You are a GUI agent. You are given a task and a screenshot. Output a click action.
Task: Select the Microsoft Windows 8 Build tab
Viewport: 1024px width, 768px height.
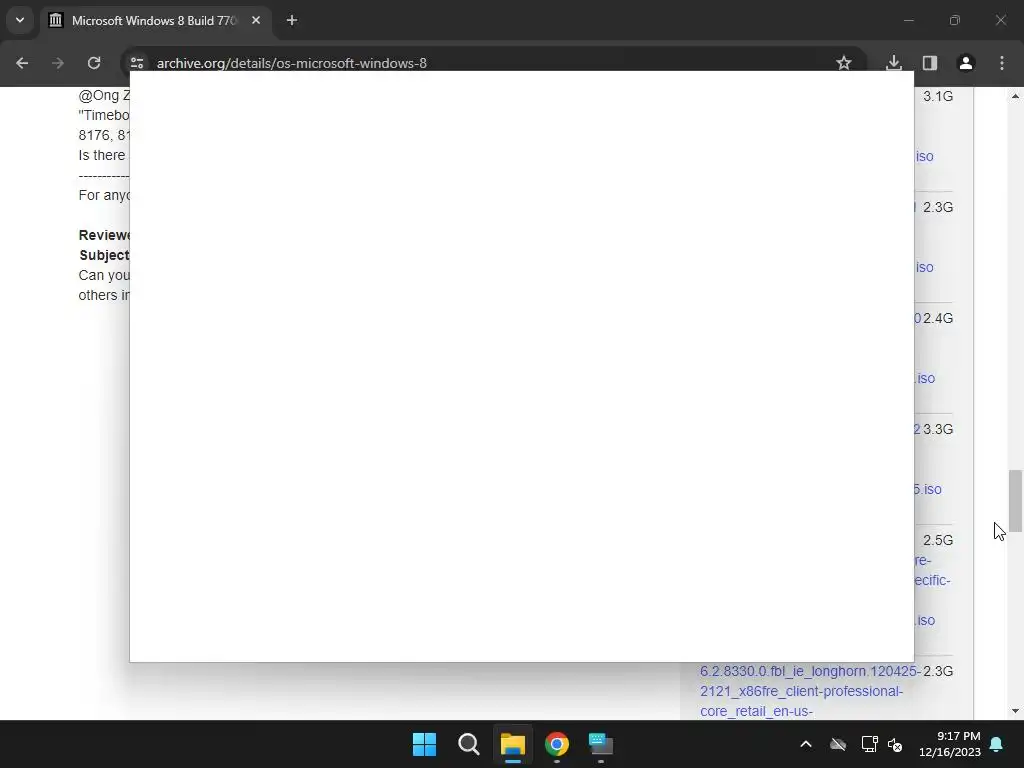(155, 21)
